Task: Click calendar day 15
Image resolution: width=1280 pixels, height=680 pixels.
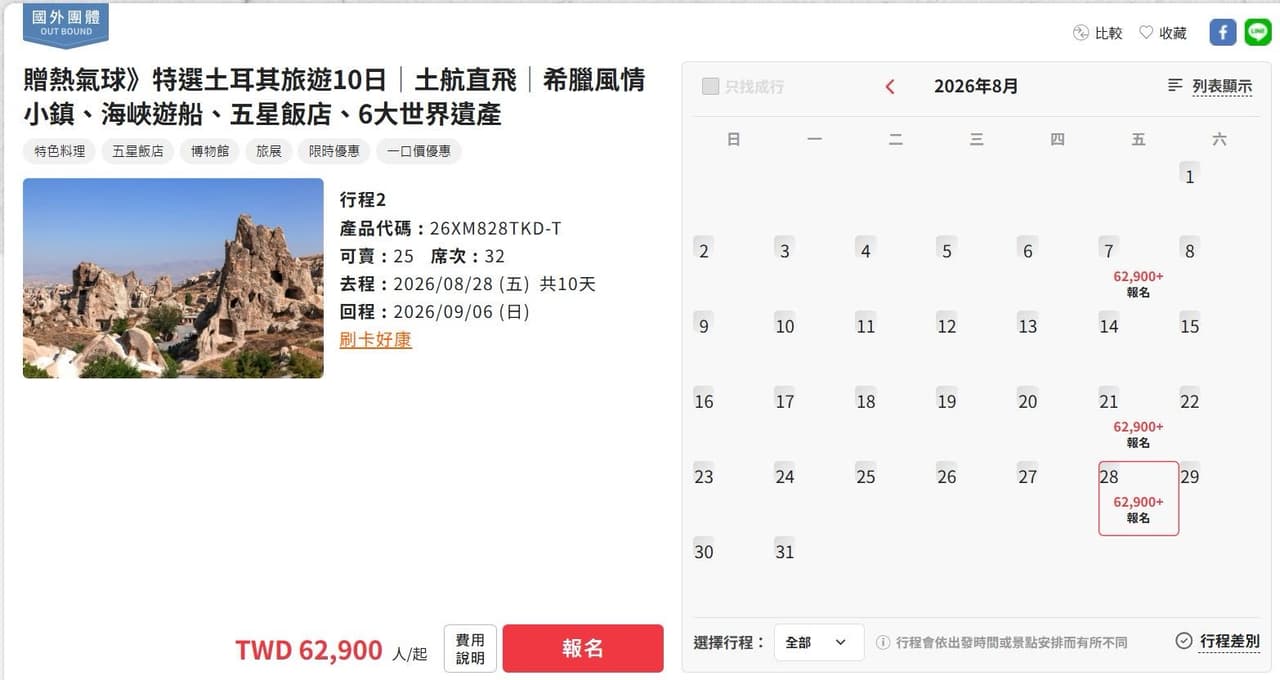Action: click(1189, 326)
